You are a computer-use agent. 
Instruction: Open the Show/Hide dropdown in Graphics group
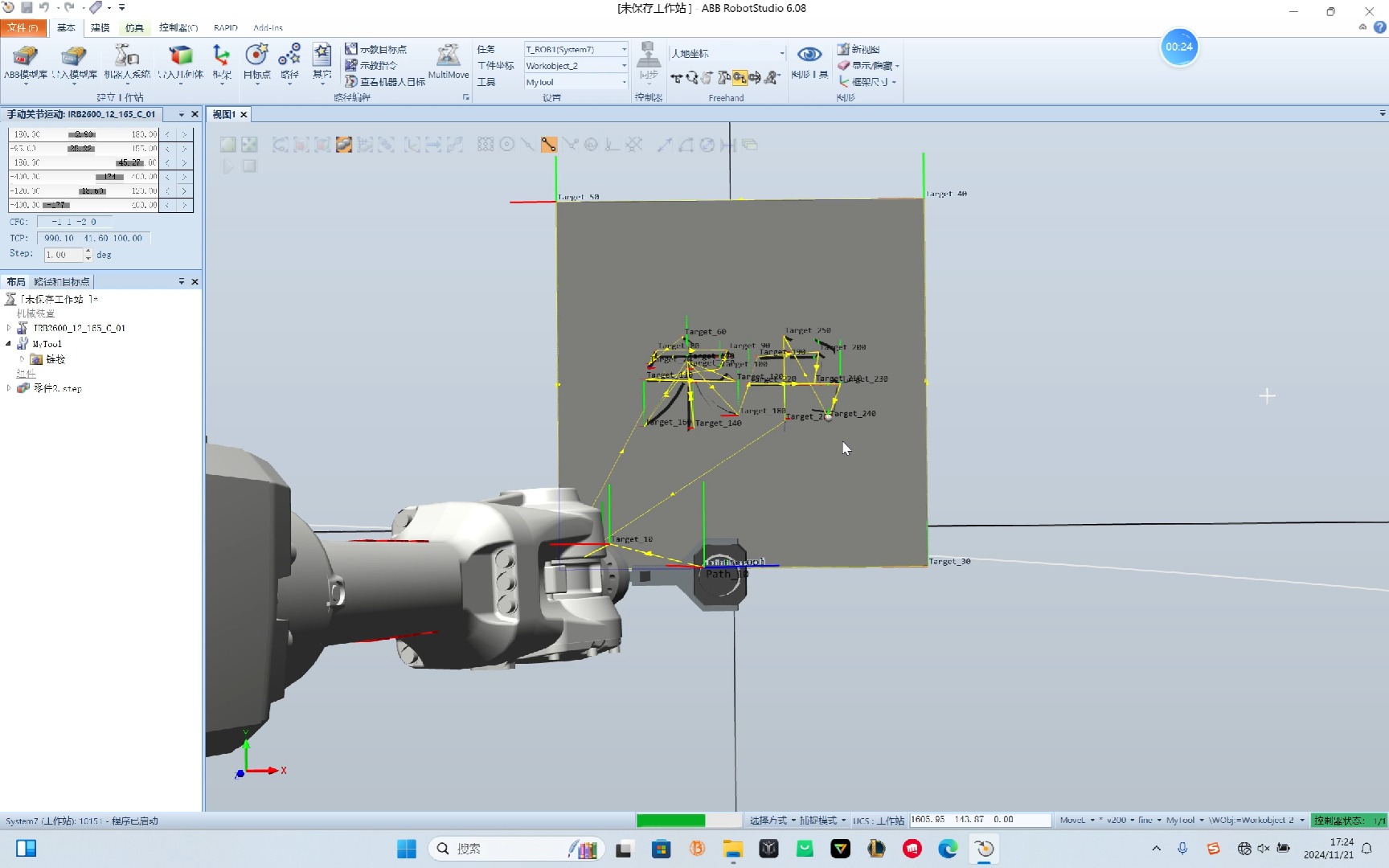[x=868, y=65]
